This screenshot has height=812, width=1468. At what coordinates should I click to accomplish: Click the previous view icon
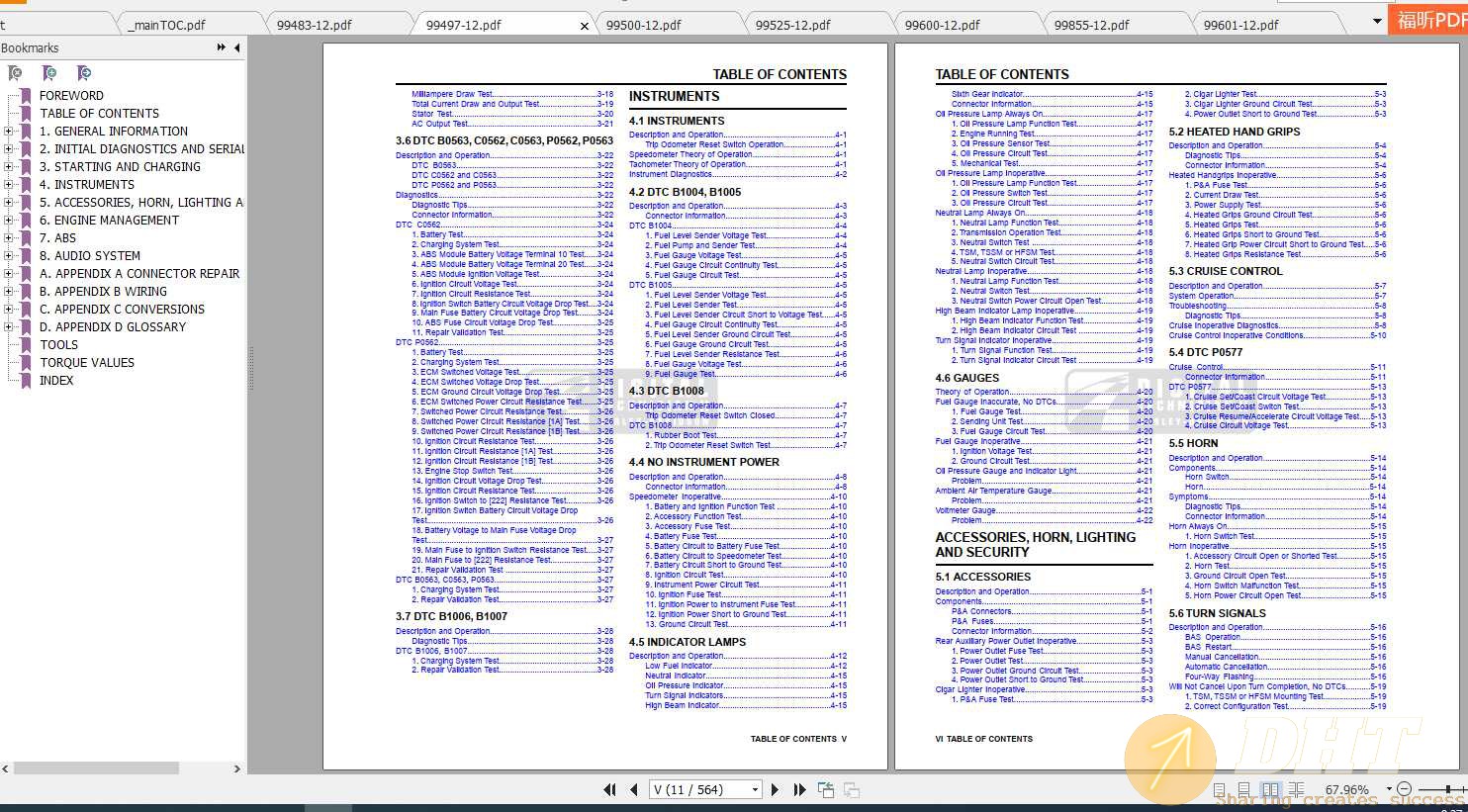pos(826,789)
